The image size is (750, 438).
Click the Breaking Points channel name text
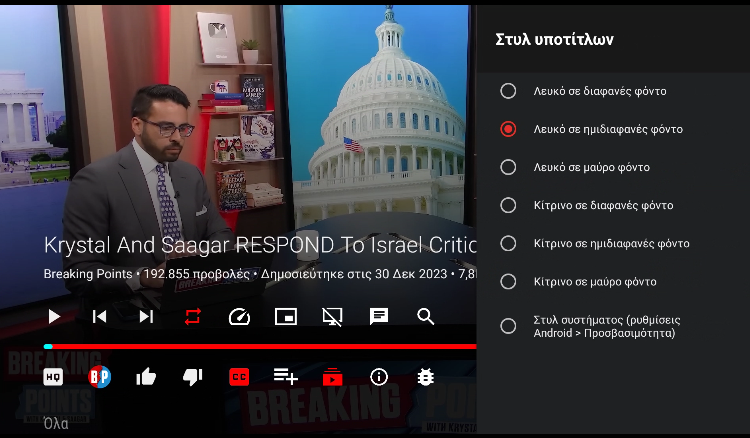click(x=88, y=274)
